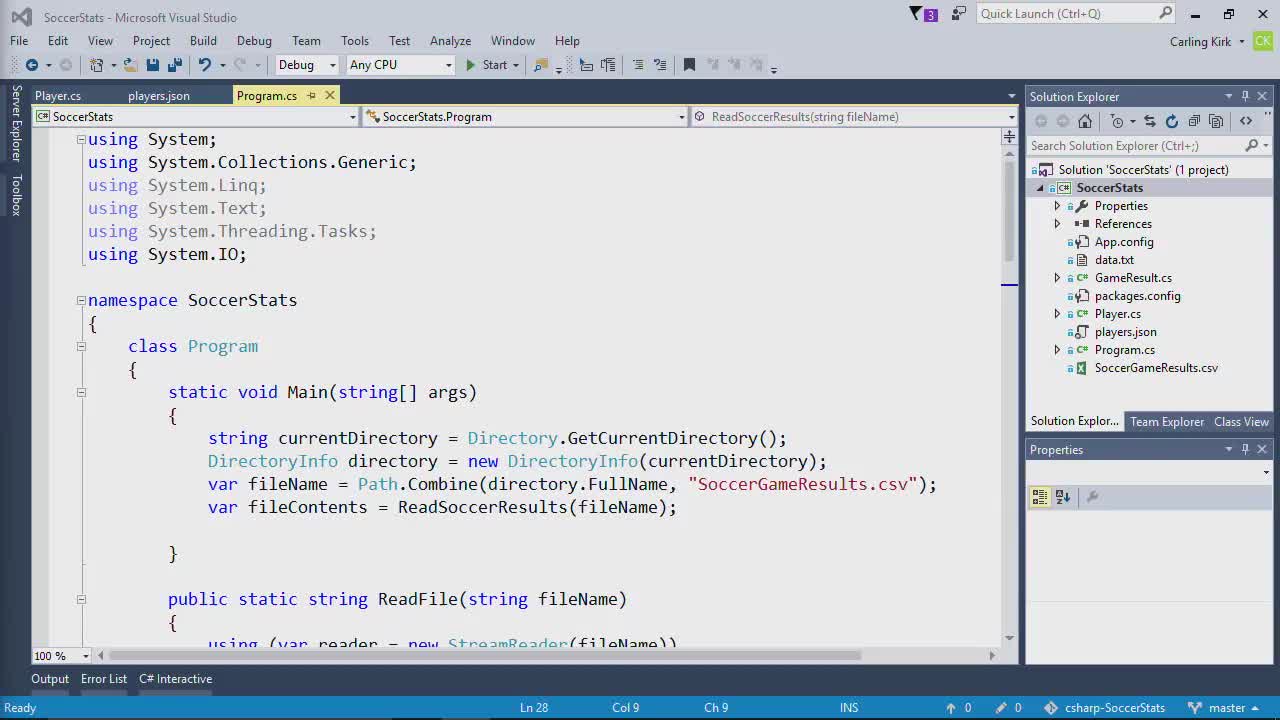Expand the References node
This screenshot has width=1280, height=720.
click(x=1057, y=223)
